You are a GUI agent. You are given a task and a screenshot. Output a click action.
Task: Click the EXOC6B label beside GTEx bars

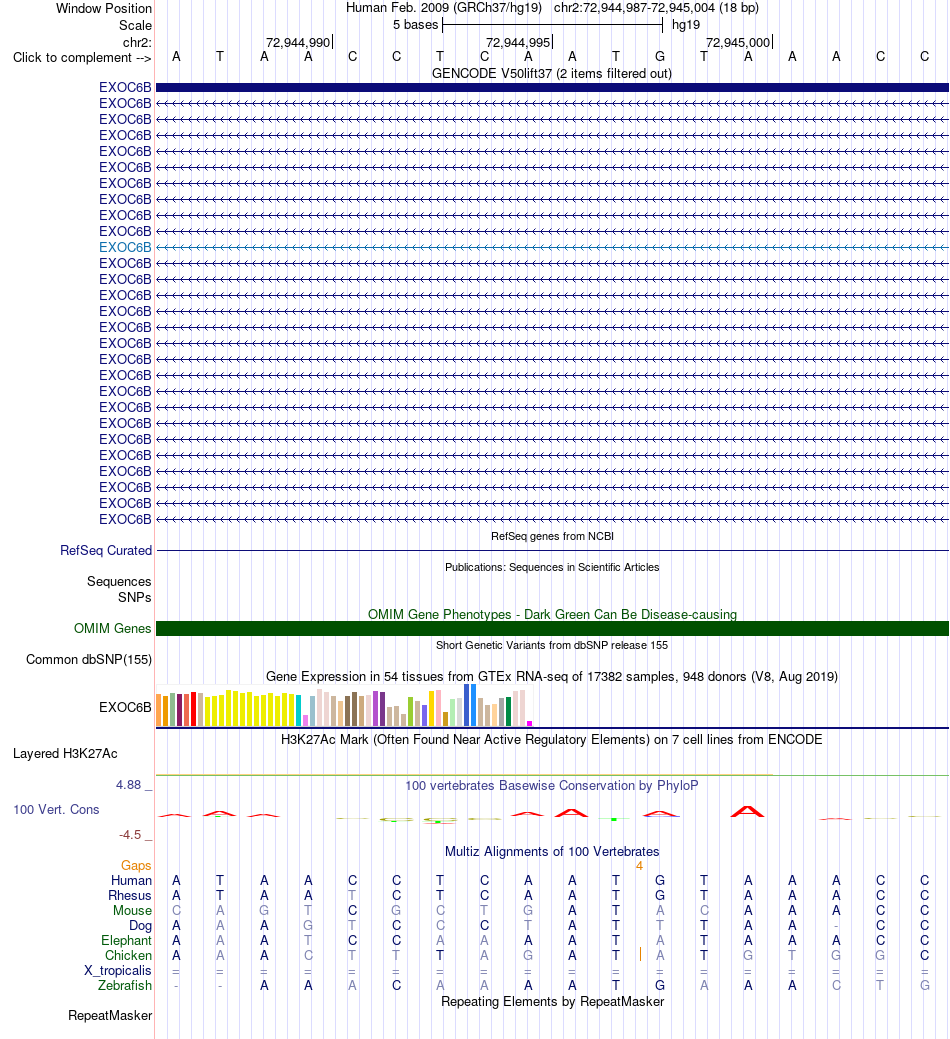[125, 707]
